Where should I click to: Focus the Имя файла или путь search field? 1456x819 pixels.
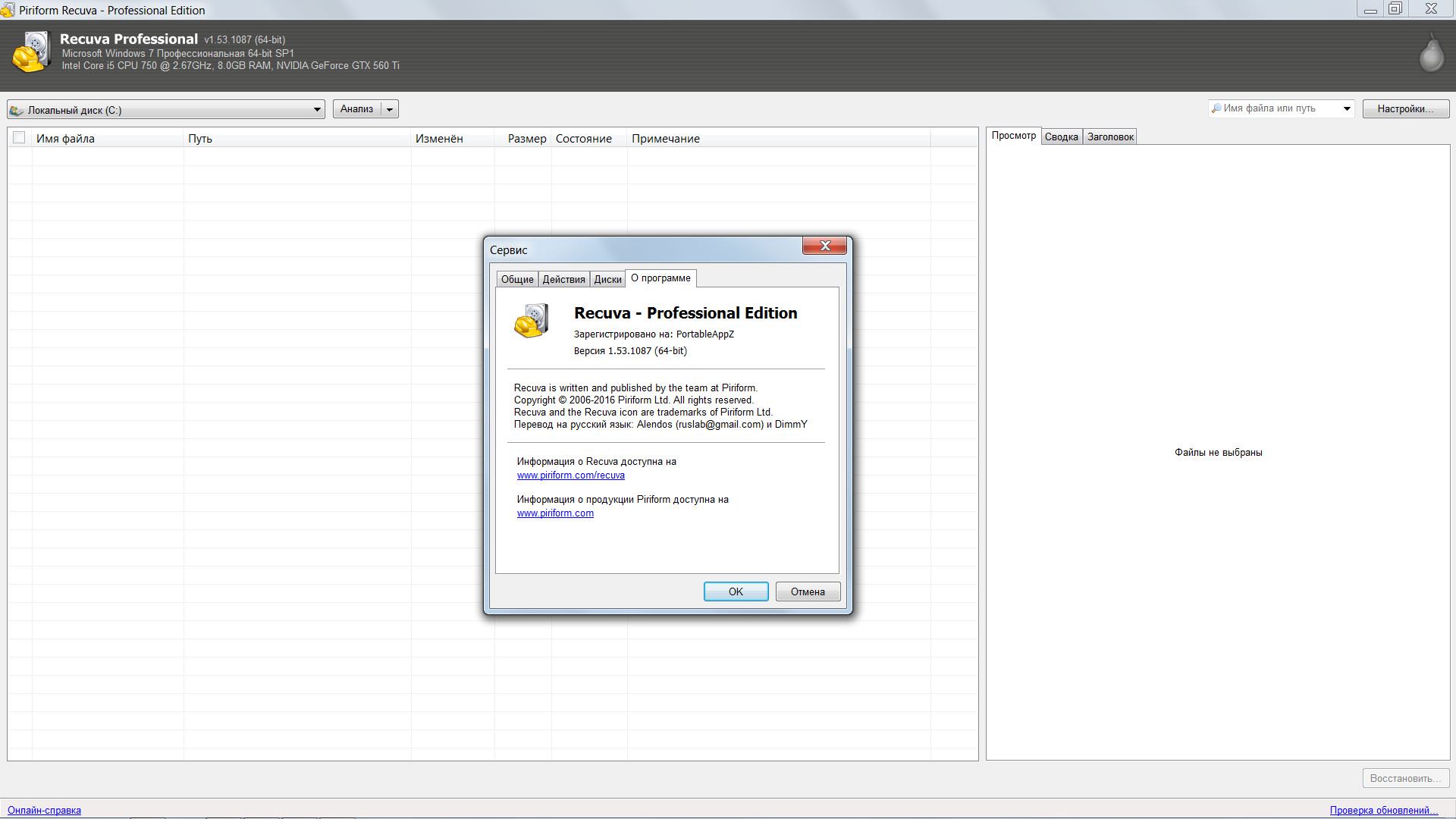point(1280,108)
